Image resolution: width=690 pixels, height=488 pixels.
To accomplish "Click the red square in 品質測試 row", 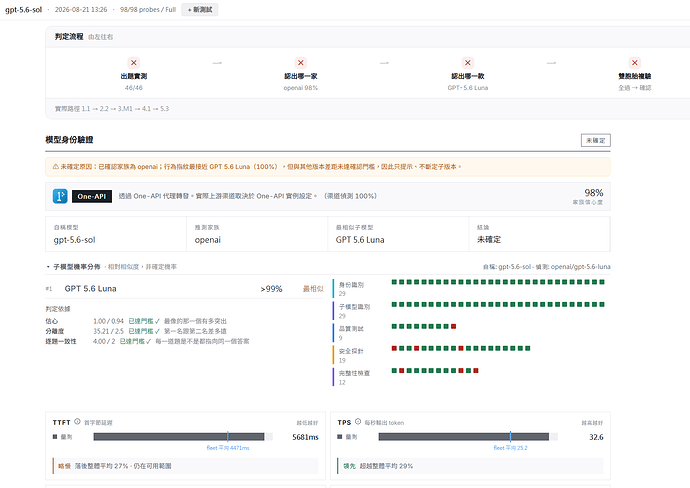I will coord(453,326).
